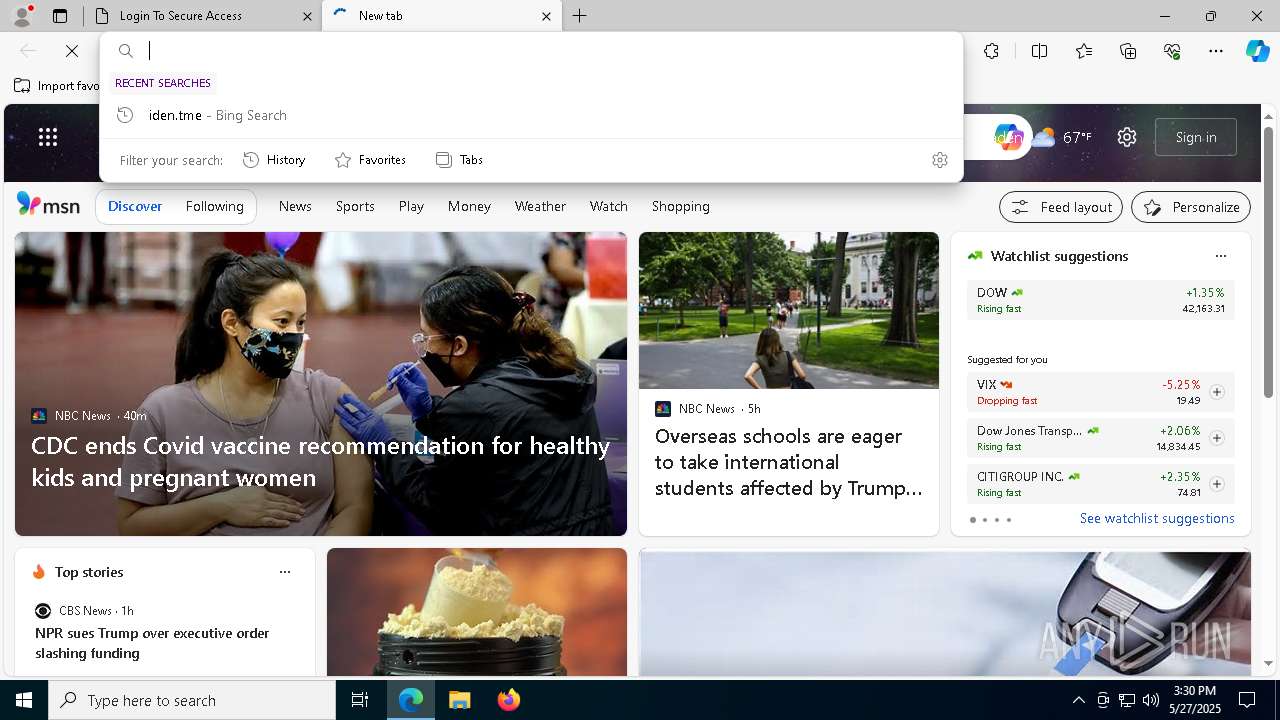This screenshot has width=1280, height=720.
Task: Open the Edge profile icon
Action: pos(21,15)
